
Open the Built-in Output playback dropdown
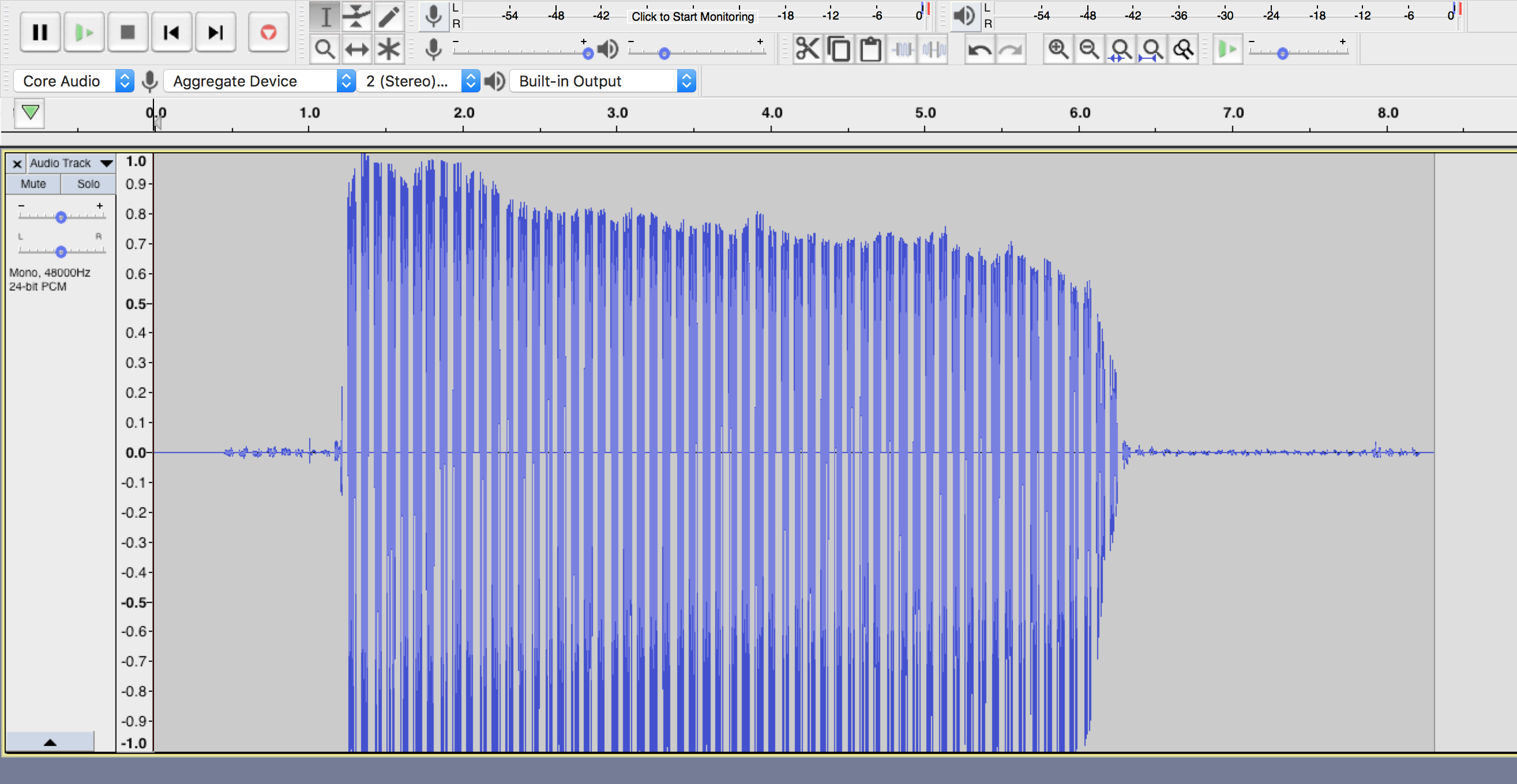[x=602, y=81]
